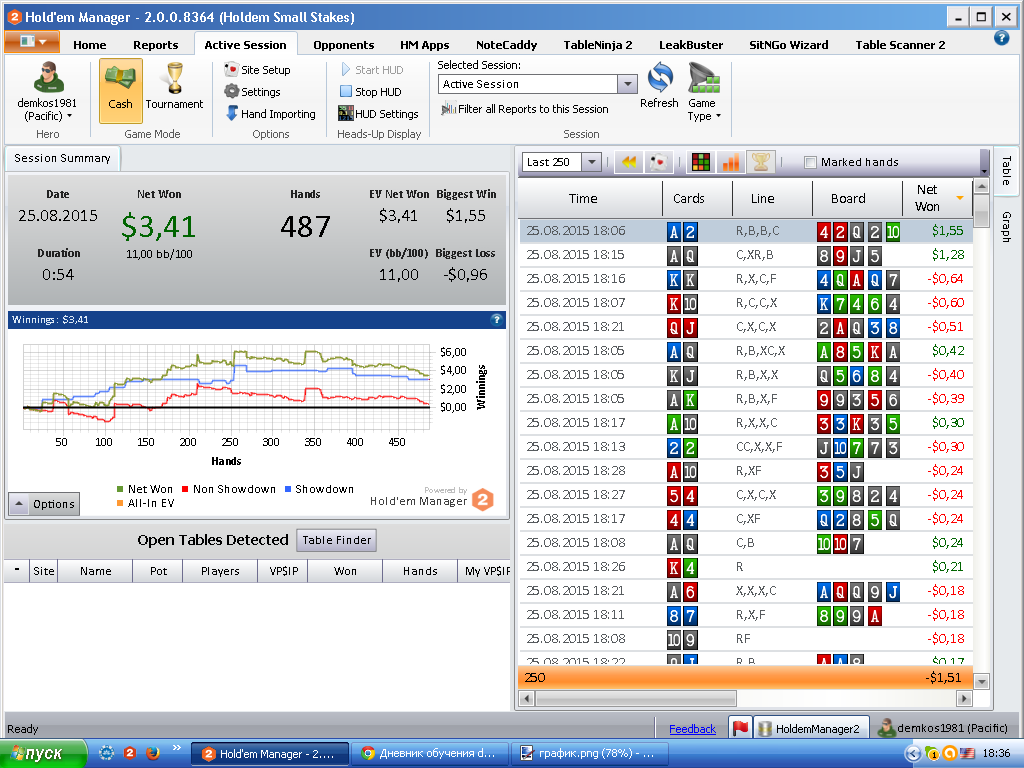Open Site Setup options
This screenshot has width=1024, height=768.
tap(257, 70)
